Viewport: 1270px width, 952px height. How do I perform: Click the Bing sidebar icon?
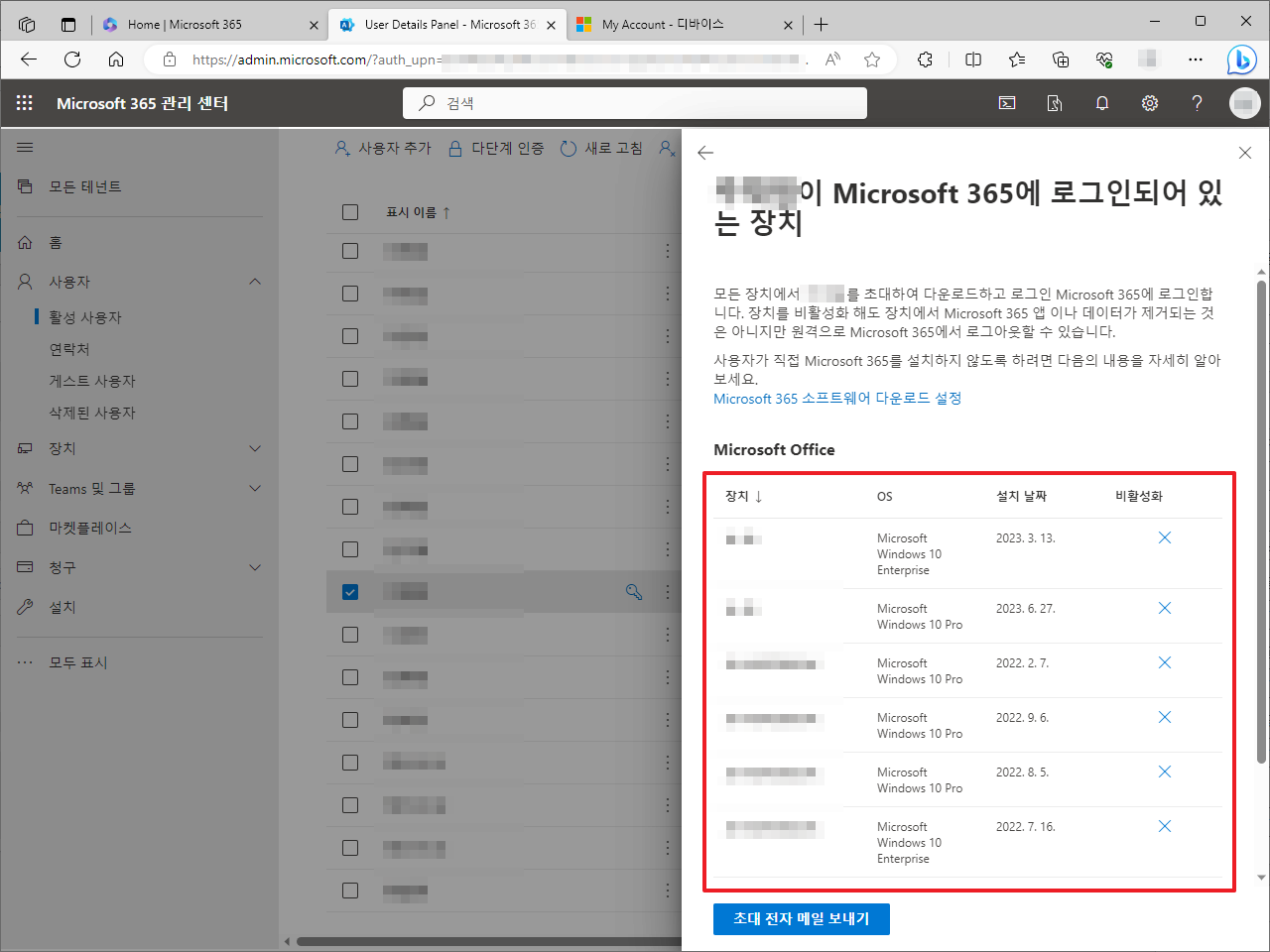coord(1241,59)
